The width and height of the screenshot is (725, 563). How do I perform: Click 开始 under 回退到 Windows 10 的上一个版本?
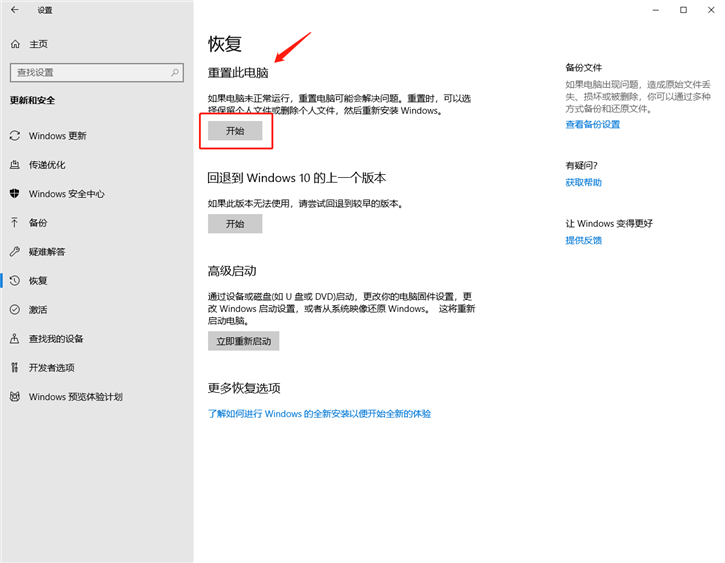pyautogui.click(x=235, y=224)
